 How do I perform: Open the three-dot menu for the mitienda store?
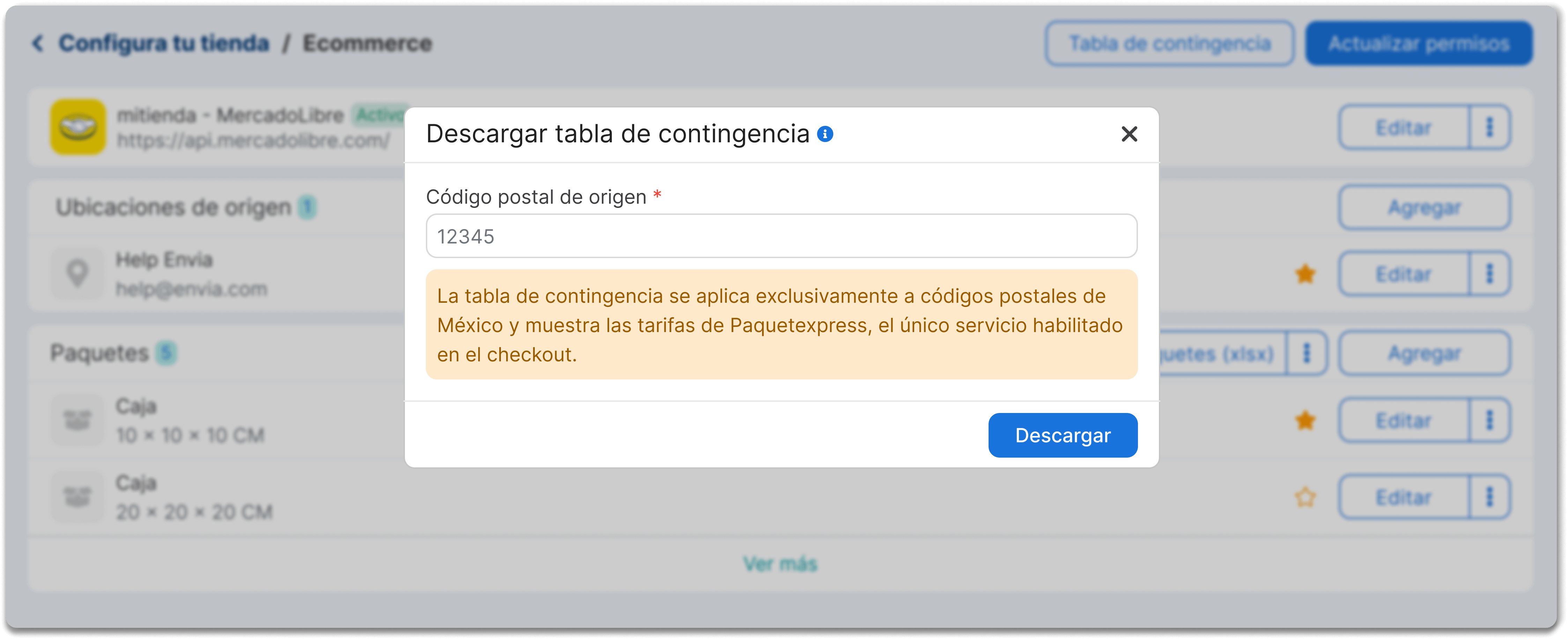1489,127
